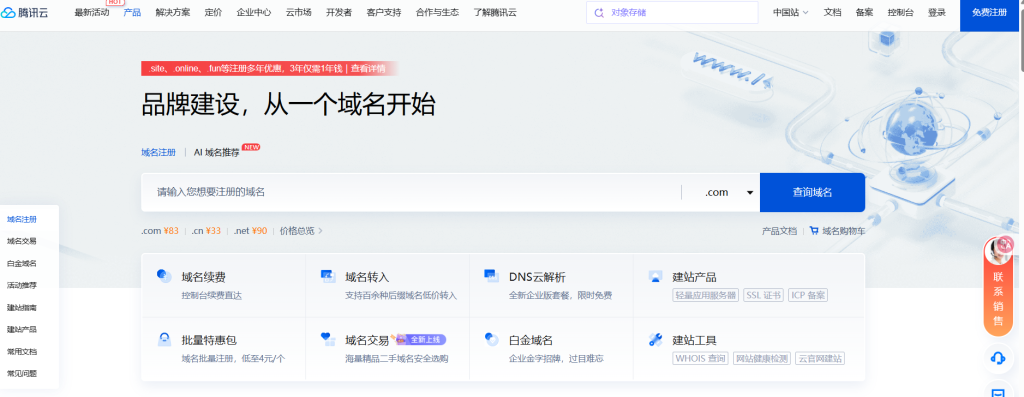Viewport: 1024px width, 397px height.
Task: Click the 登录 link
Action: coord(936,12)
